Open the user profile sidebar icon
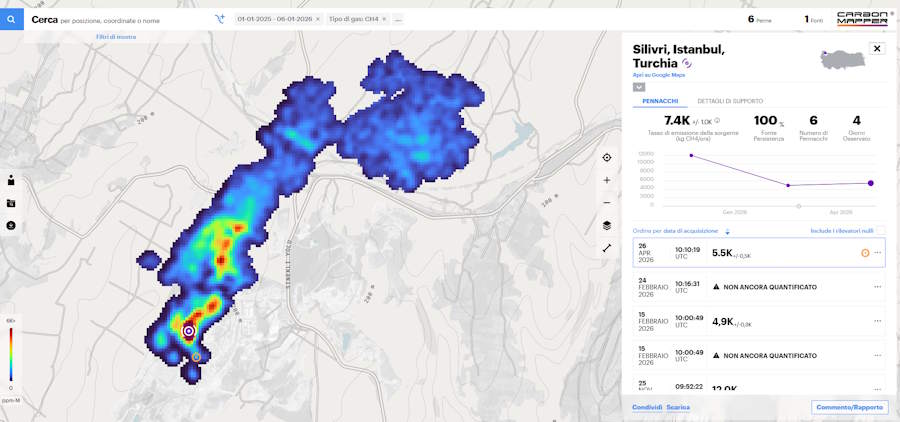Viewport: 900px width, 422px height. [11, 180]
